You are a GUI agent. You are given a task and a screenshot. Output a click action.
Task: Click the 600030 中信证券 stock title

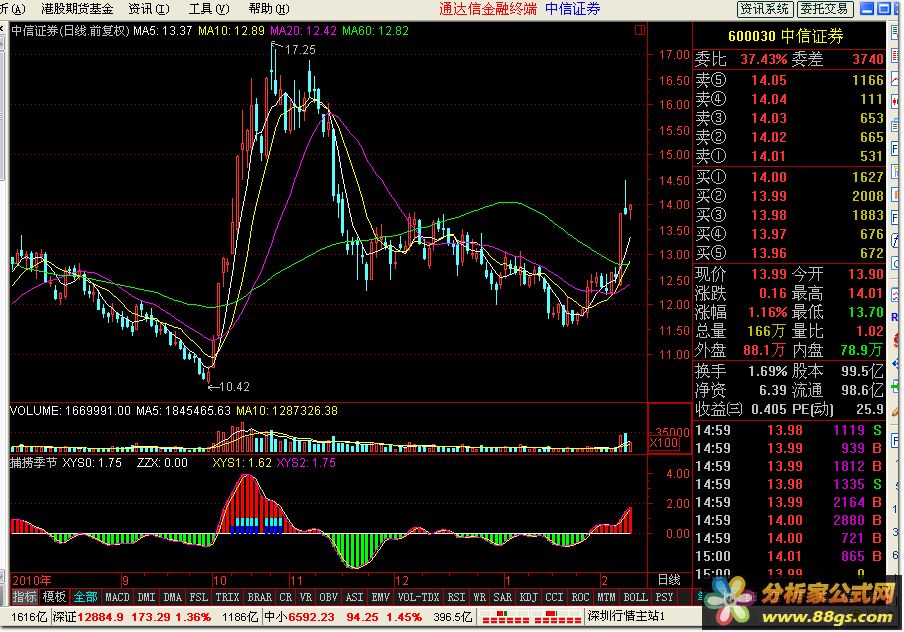pyautogui.click(x=786, y=36)
